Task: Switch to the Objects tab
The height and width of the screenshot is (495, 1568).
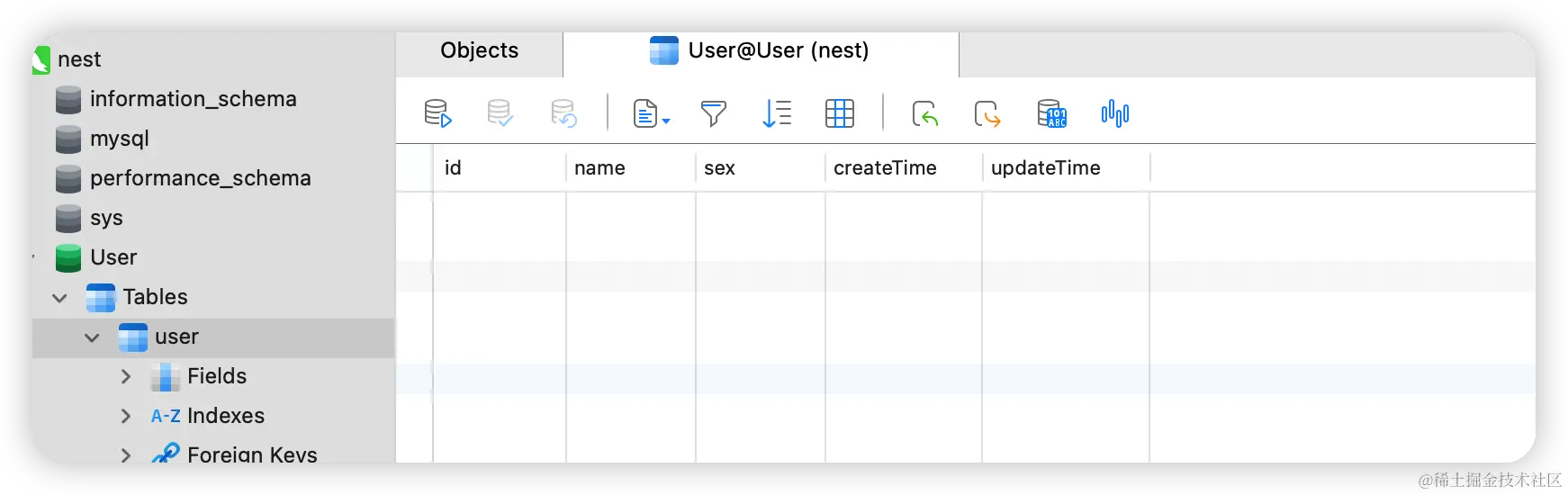Action: (479, 51)
